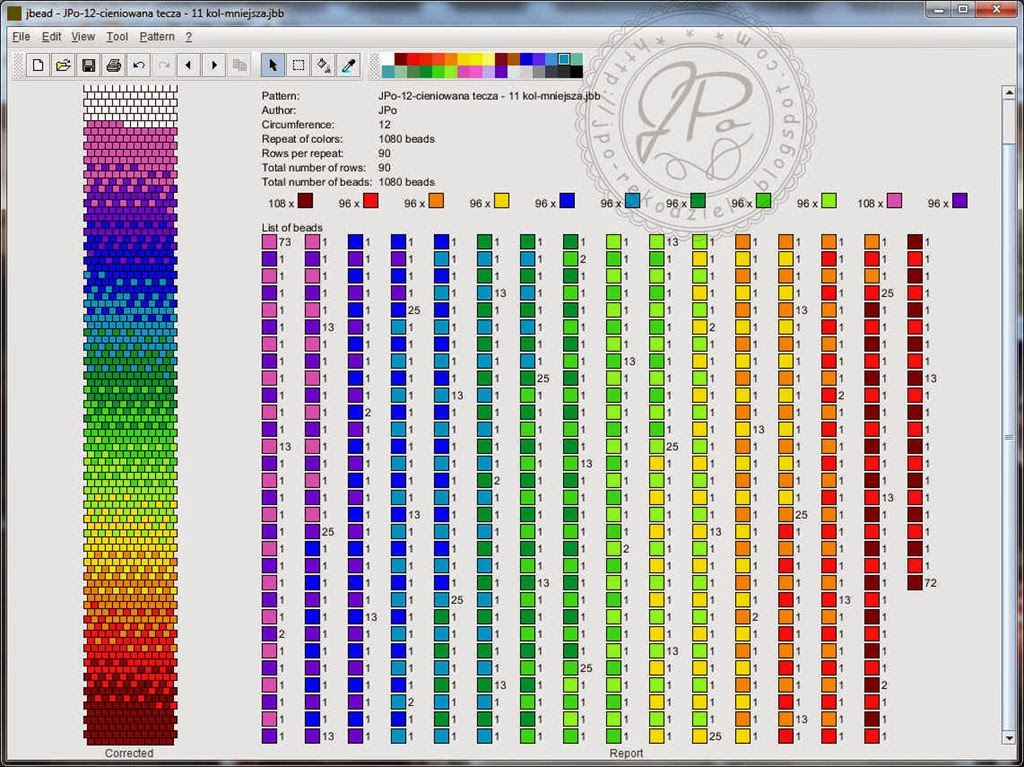Click the vertical scrollbar down arrow

tap(1008, 737)
